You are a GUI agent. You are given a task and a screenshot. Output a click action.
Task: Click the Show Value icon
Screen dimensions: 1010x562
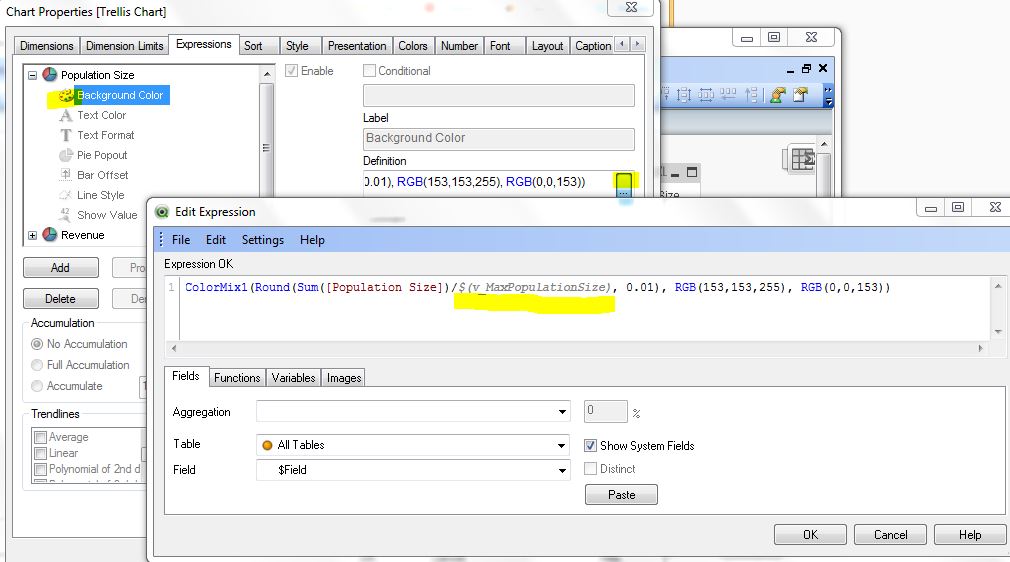click(66, 215)
